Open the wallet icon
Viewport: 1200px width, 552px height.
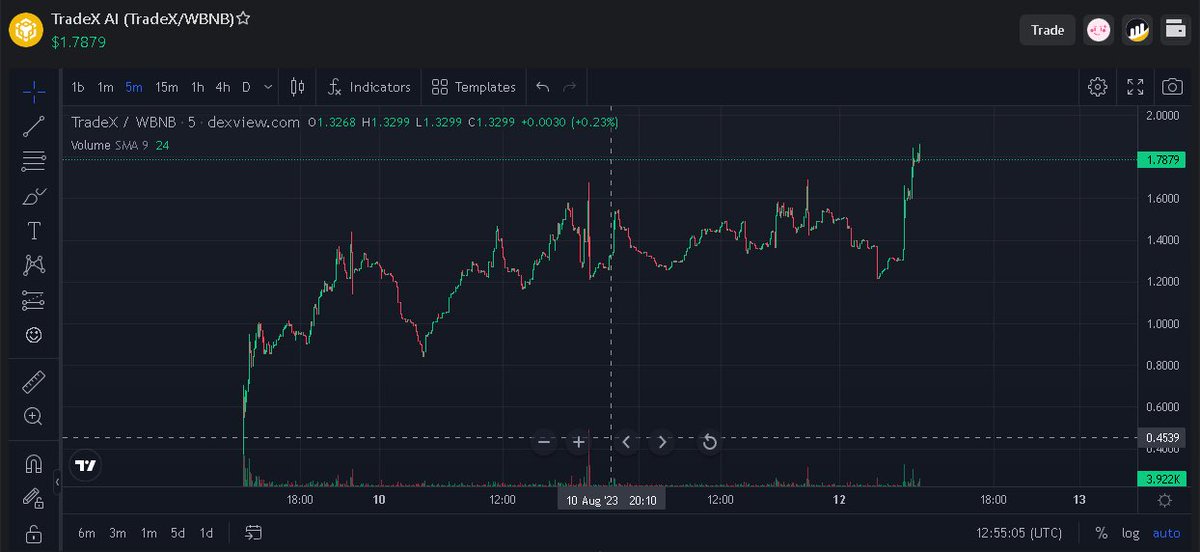point(1174,30)
